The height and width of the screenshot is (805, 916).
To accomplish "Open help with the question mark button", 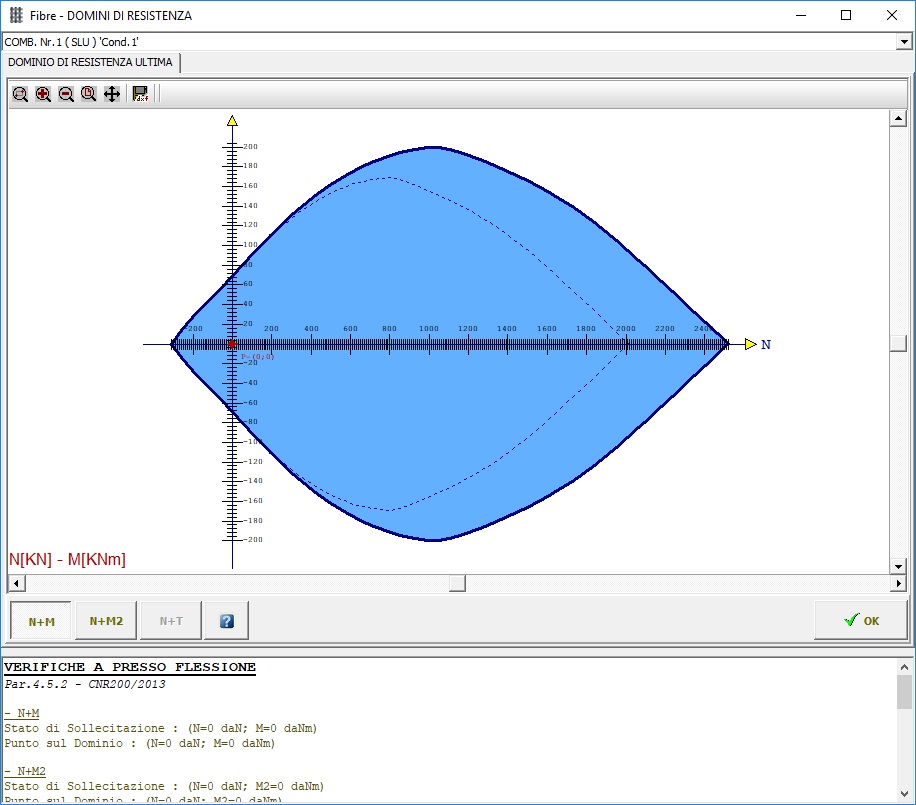I will [227, 621].
